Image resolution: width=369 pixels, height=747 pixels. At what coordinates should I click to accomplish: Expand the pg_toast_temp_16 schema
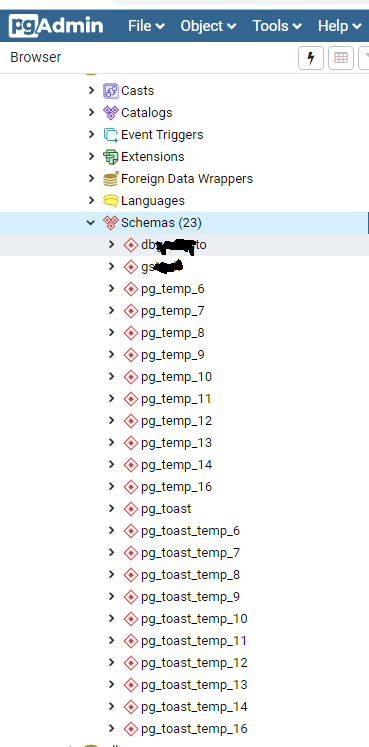[111, 728]
